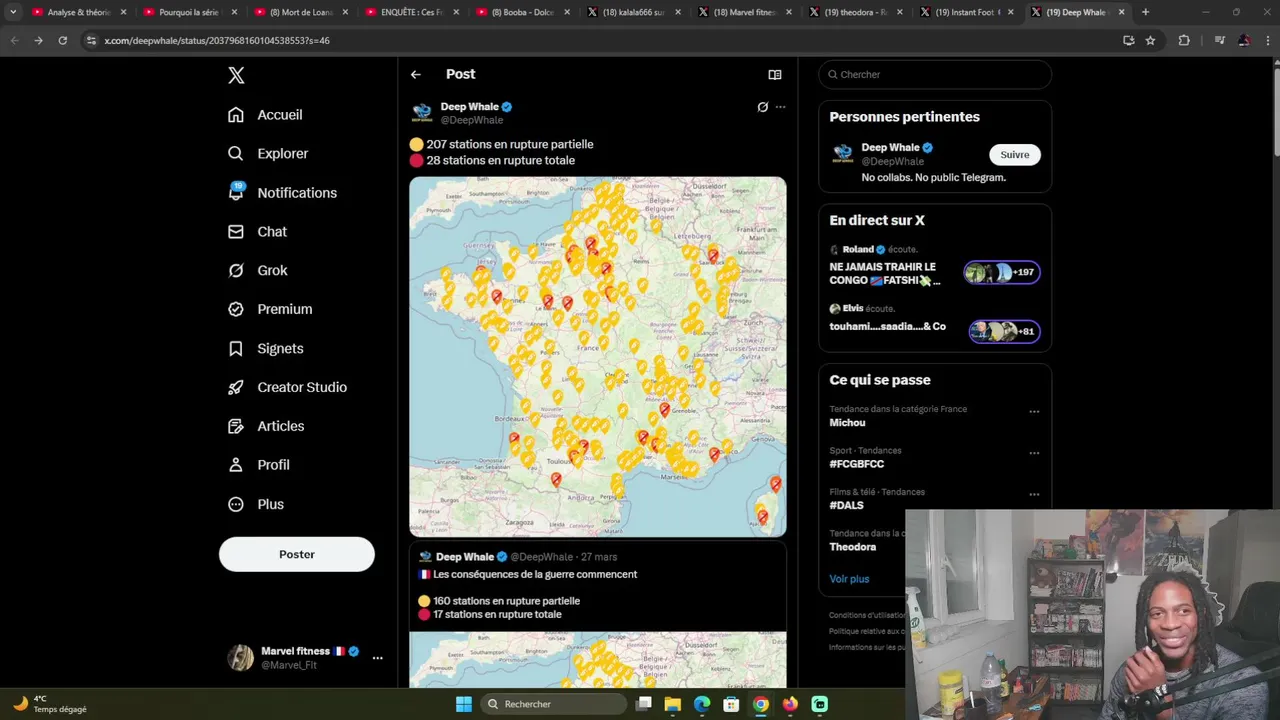The height and width of the screenshot is (720, 1280).
Task: Click the +197 listeners badge
Action: click(1002, 273)
